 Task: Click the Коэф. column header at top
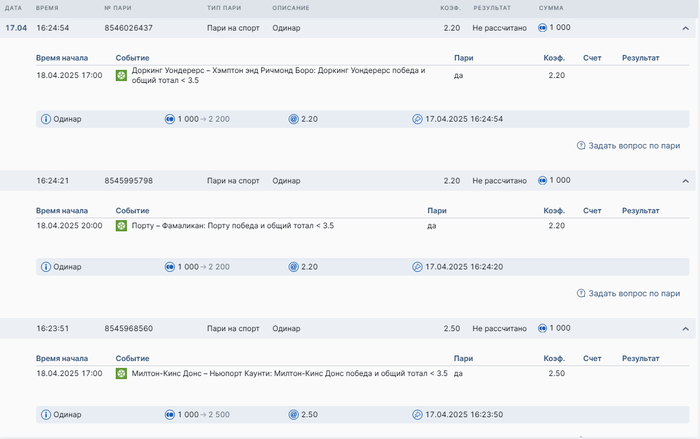coord(451,8)
